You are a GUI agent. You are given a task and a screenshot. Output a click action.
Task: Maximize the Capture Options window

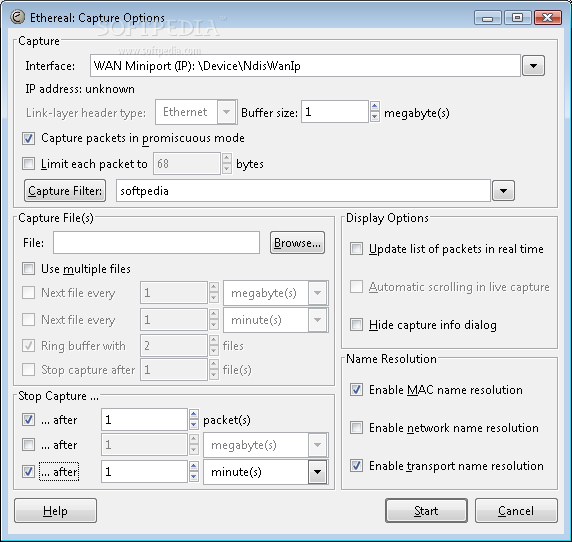[517, 18]
